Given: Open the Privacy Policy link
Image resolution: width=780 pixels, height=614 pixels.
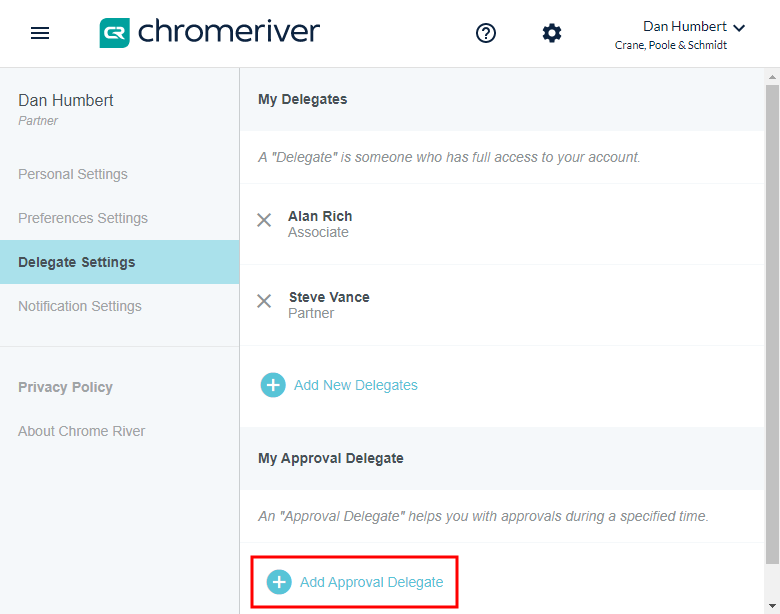Looking at the screenshot, I should click(65, 387).
